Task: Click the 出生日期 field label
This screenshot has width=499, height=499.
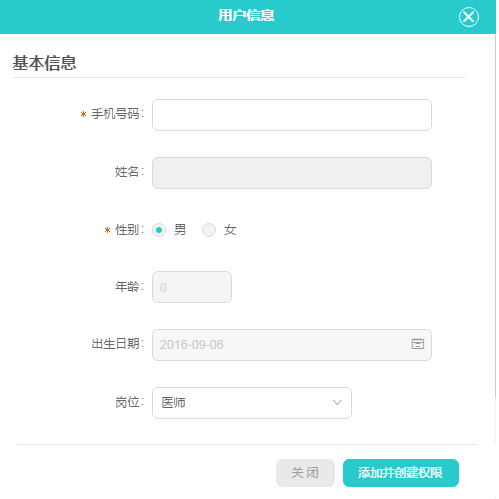Action: (117, 344)
